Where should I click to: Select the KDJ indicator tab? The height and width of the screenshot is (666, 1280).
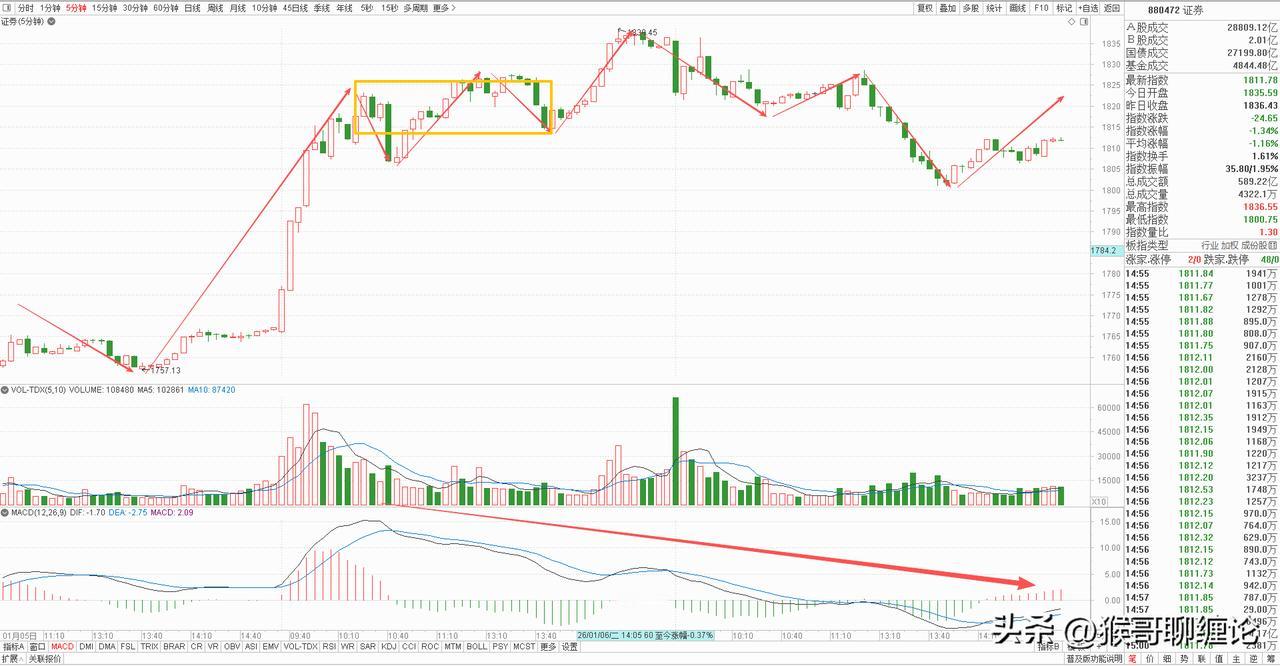(x=389, y=646)
